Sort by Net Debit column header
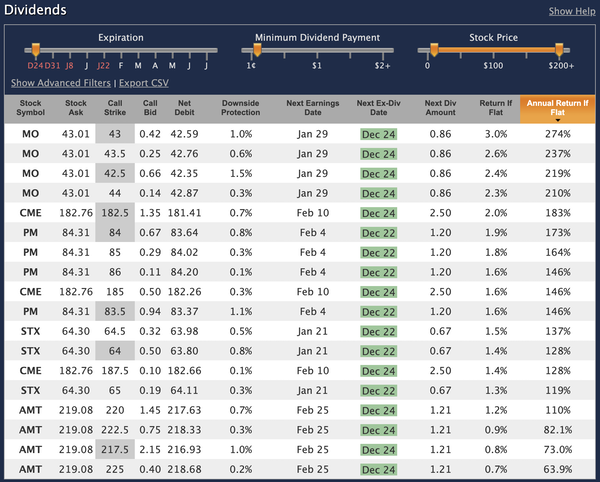The height and width of the screenshot is (482, 600). 184,108
